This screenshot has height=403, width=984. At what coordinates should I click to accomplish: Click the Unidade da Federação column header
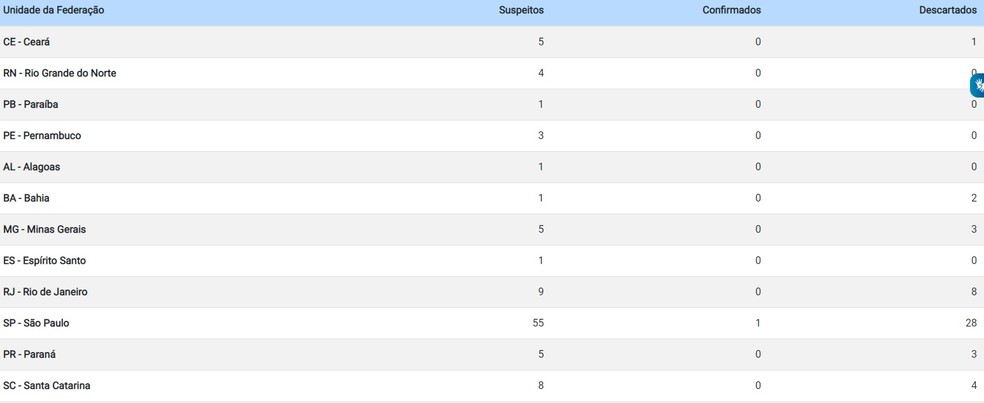click(x=54, y=10)
